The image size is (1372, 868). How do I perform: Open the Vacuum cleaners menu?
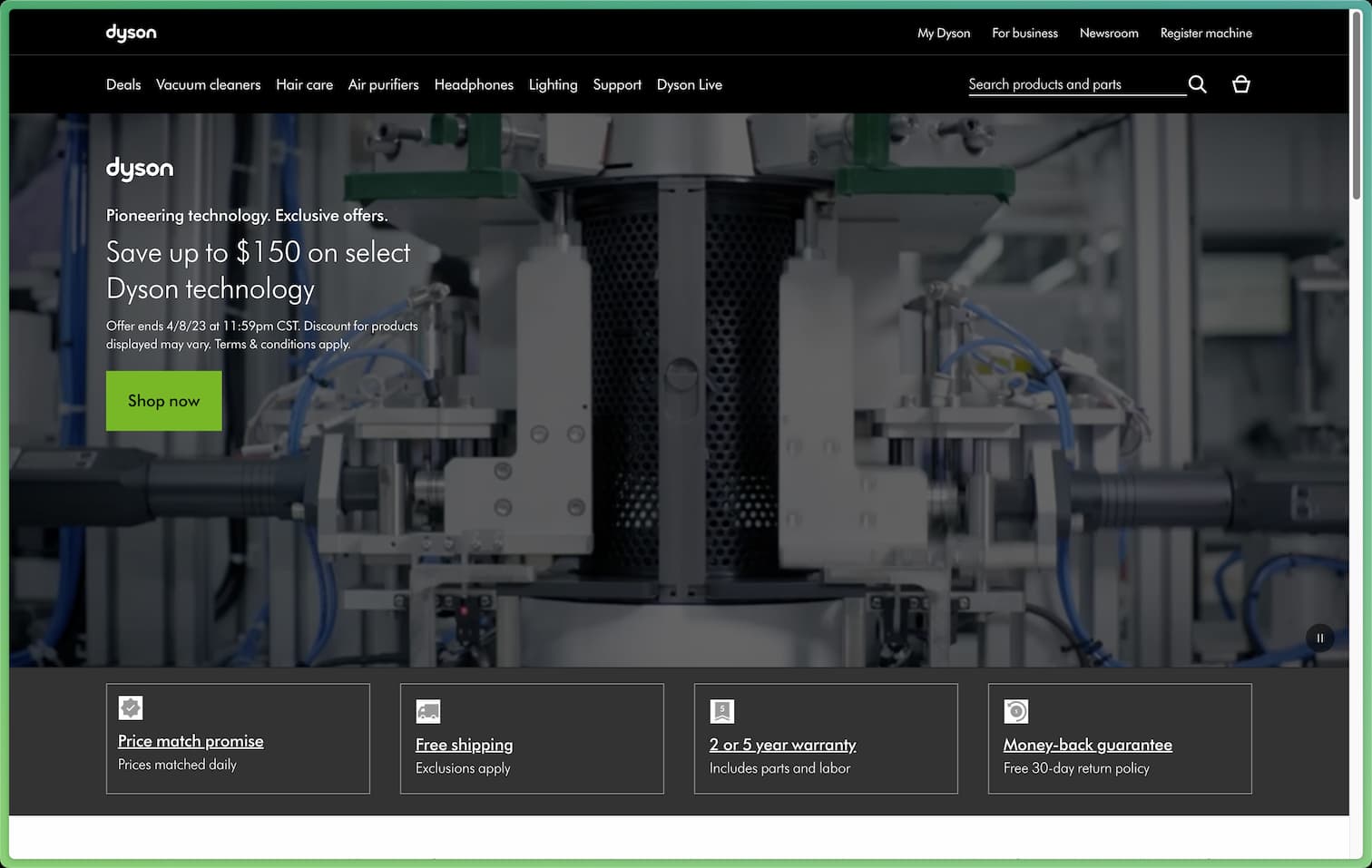(208, 84)
